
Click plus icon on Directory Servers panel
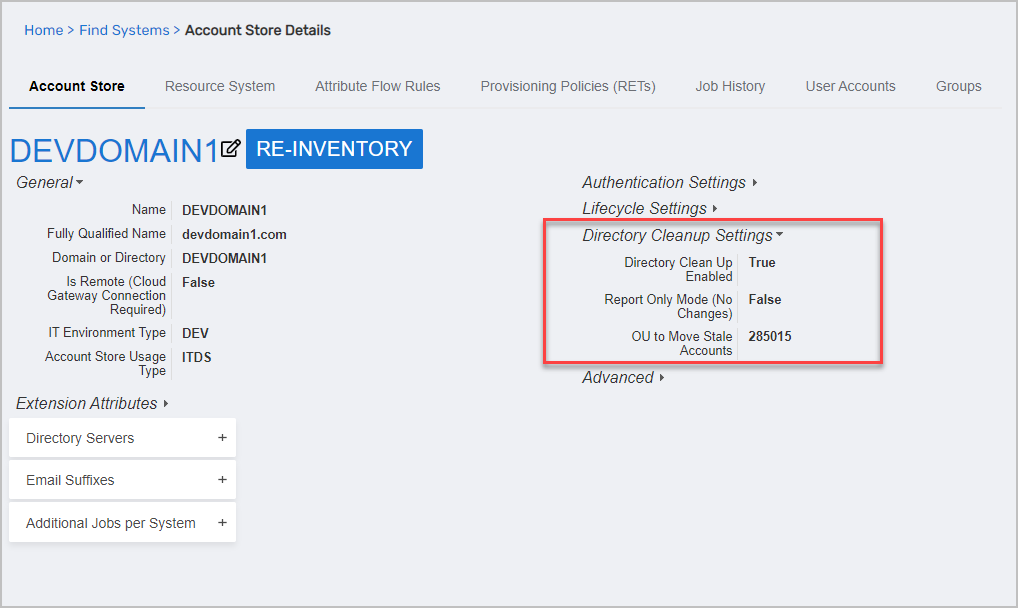(222, 438)
